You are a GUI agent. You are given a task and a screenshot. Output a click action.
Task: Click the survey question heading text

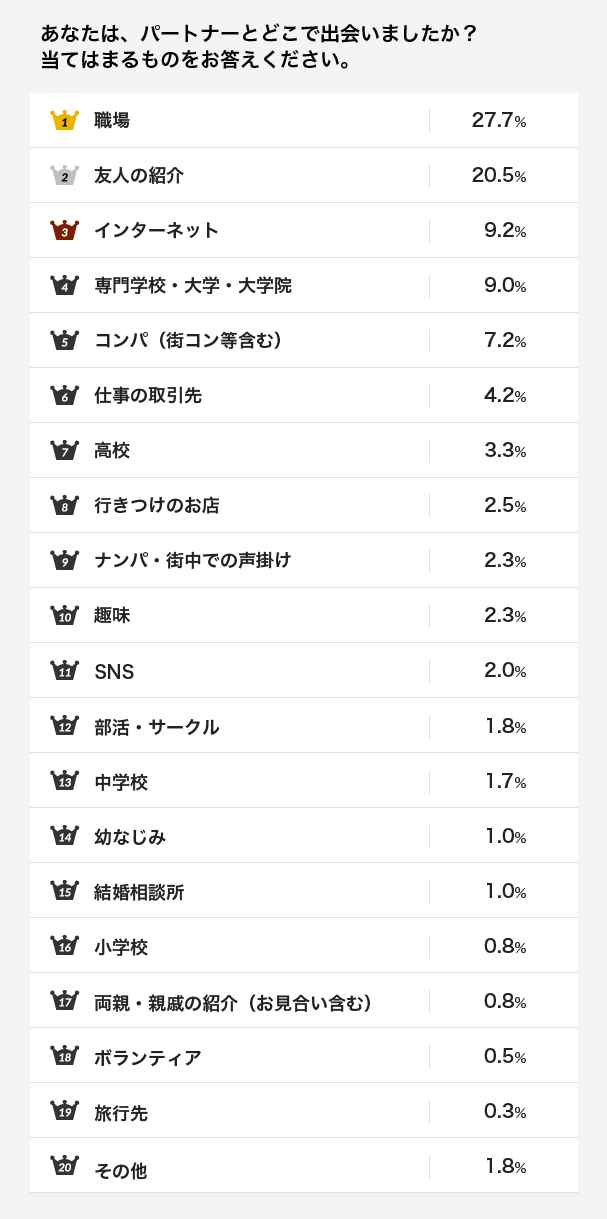(x=259, y=47)
